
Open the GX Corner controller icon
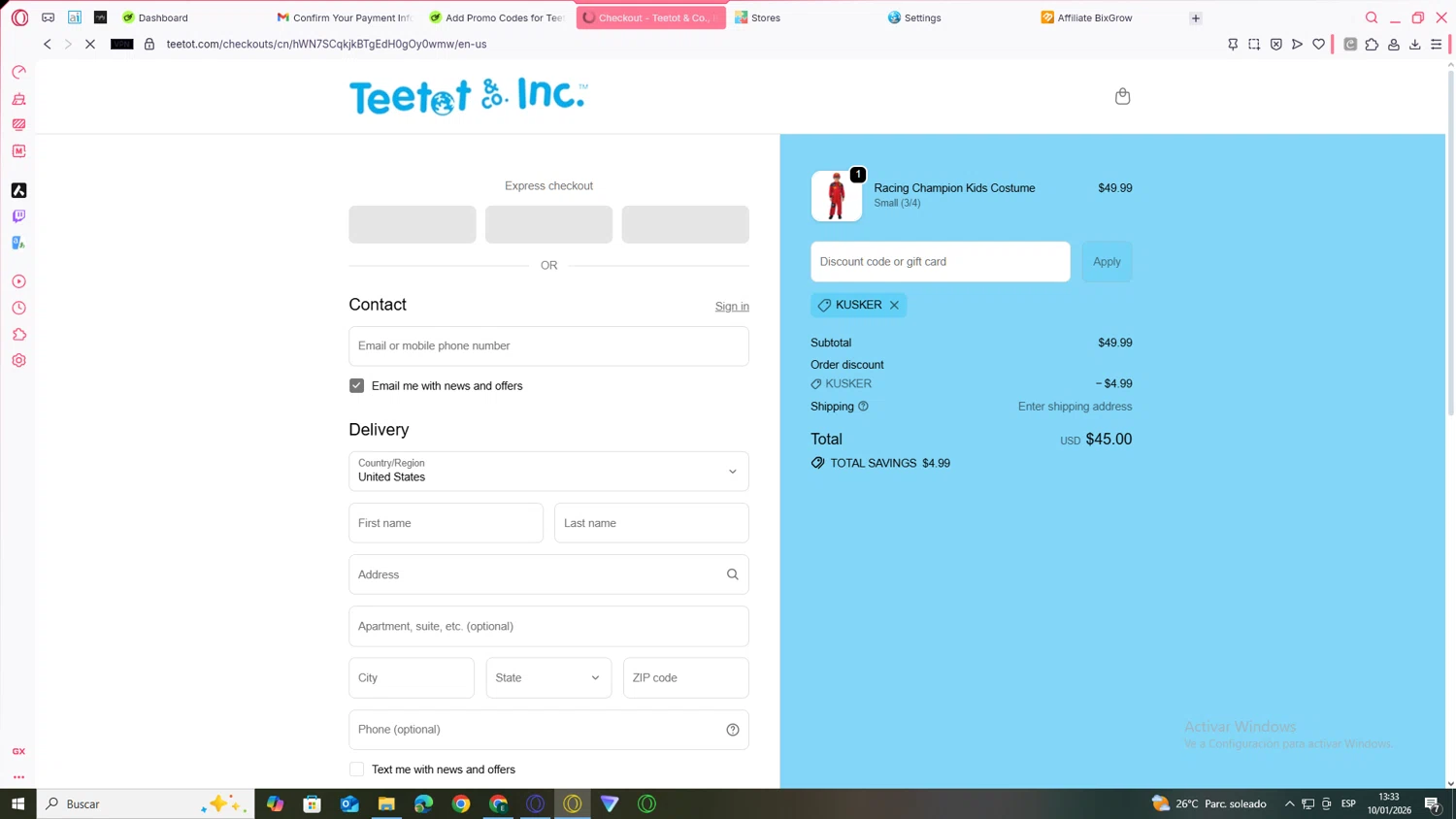click(48, 17)
